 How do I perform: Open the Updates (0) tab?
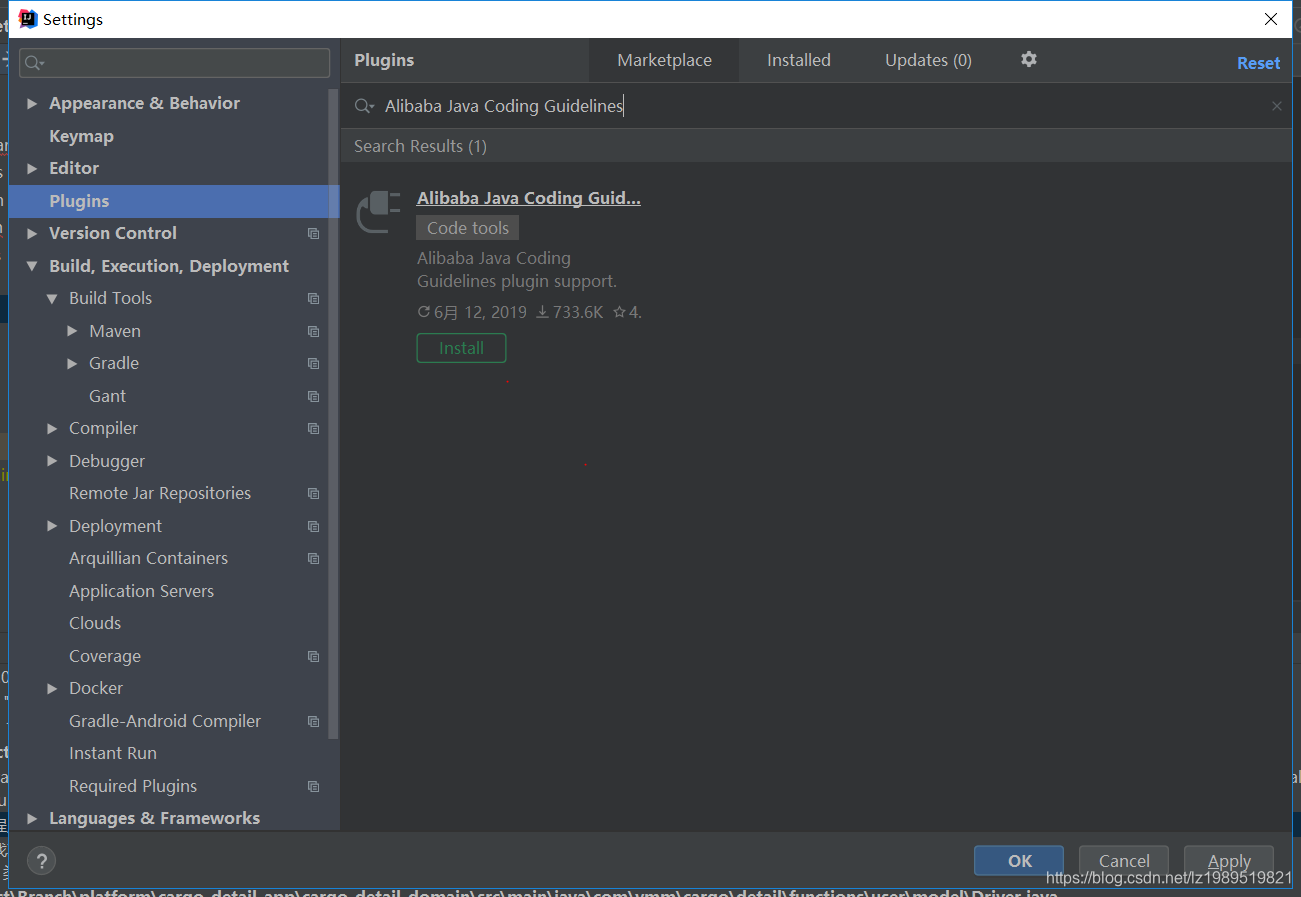928,60
